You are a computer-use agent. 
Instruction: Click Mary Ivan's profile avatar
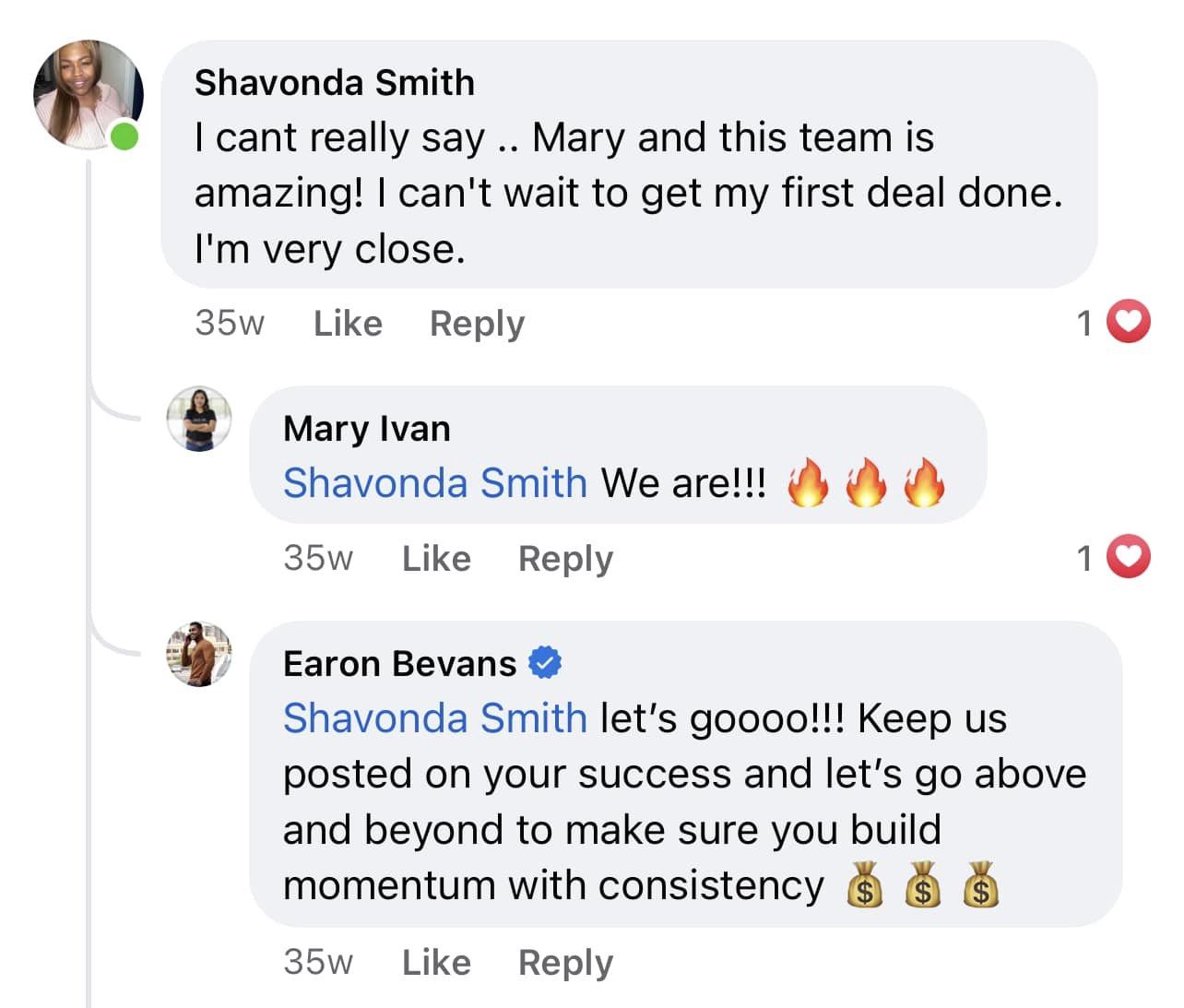click(x=199, y=419)
